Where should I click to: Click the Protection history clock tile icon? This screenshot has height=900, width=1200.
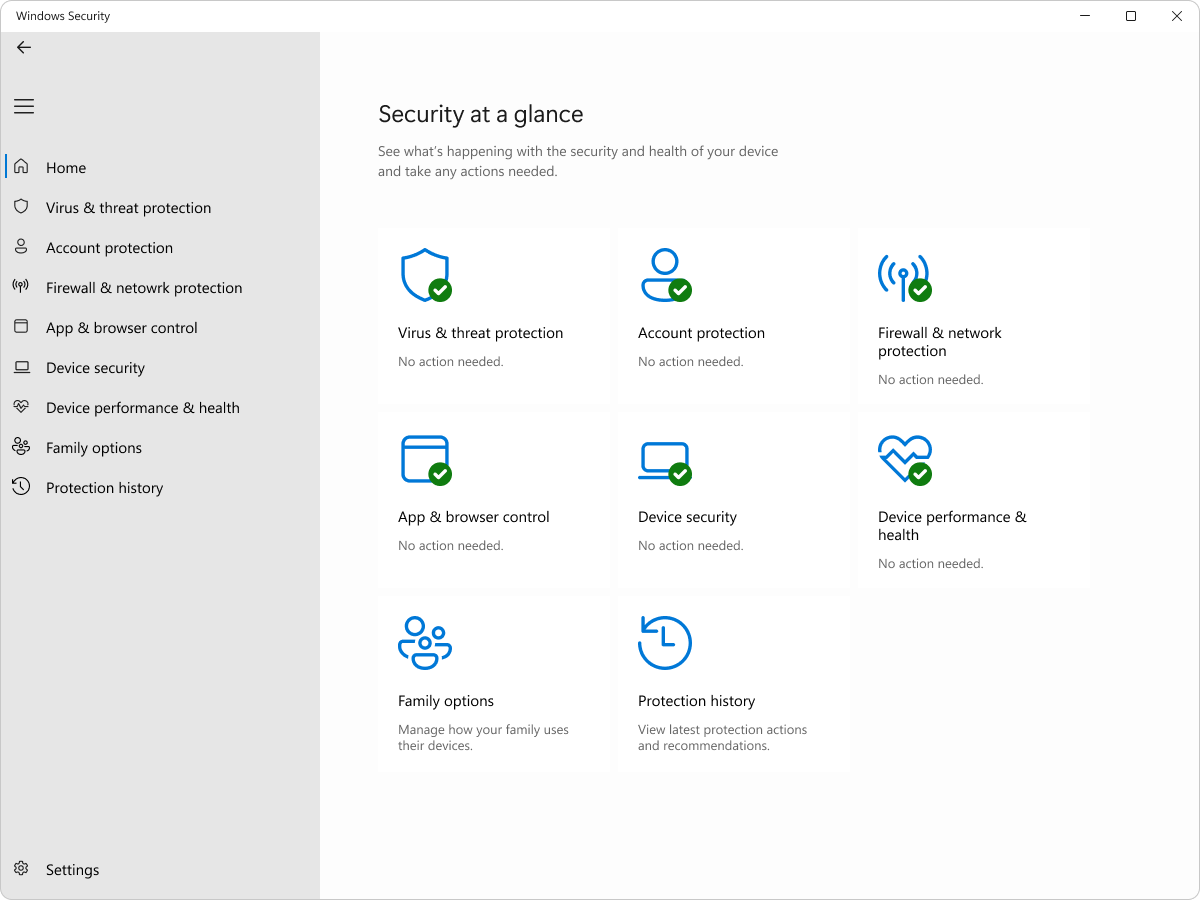(664, 643)
